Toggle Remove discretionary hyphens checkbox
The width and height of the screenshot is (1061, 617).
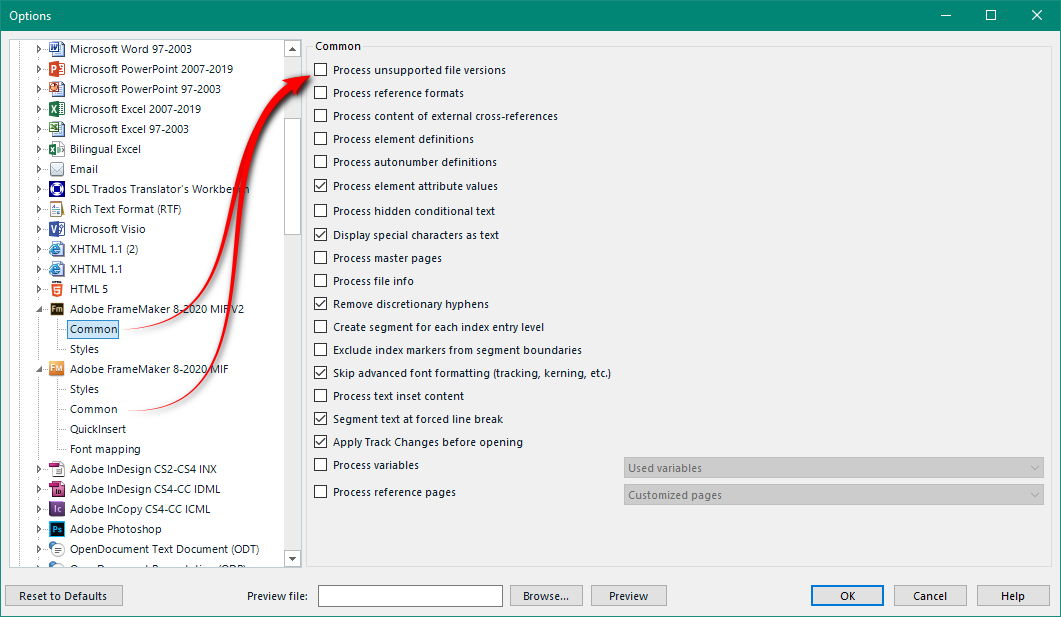click(x=321, y=304)
